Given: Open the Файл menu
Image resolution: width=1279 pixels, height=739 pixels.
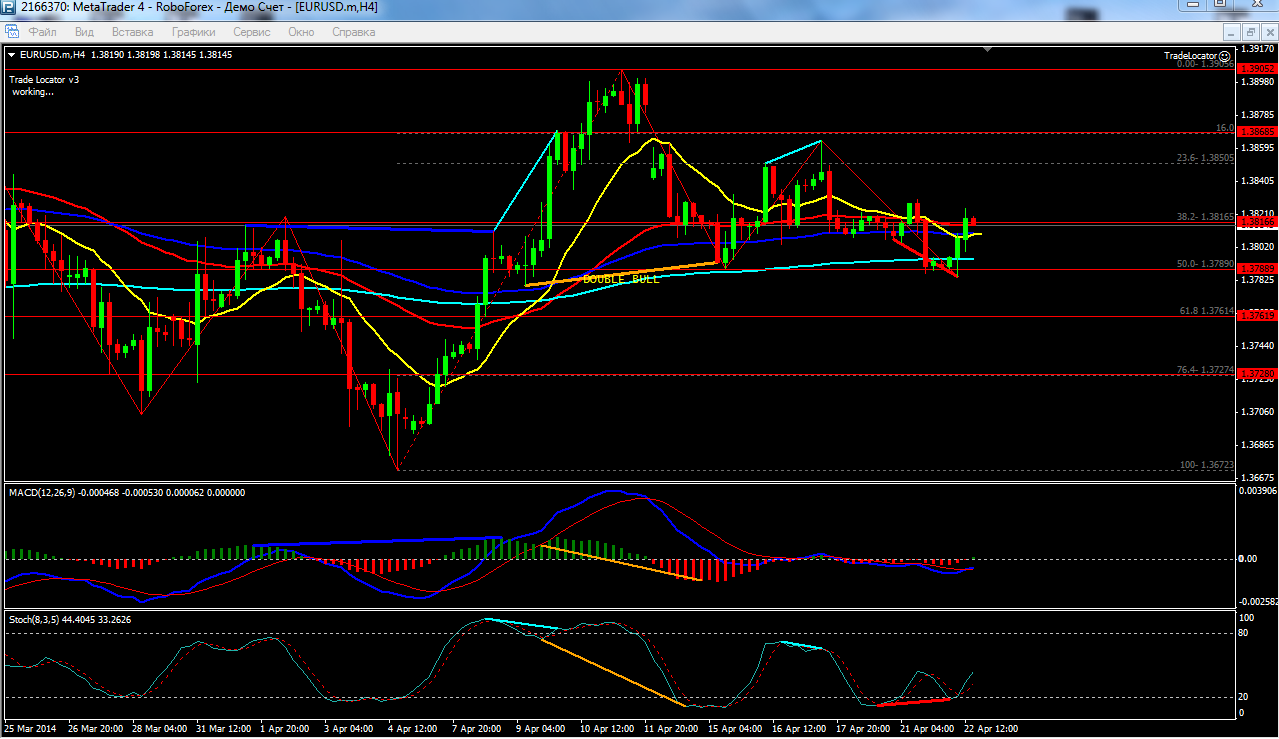Looking at the screenshot, I should point(43,32).
